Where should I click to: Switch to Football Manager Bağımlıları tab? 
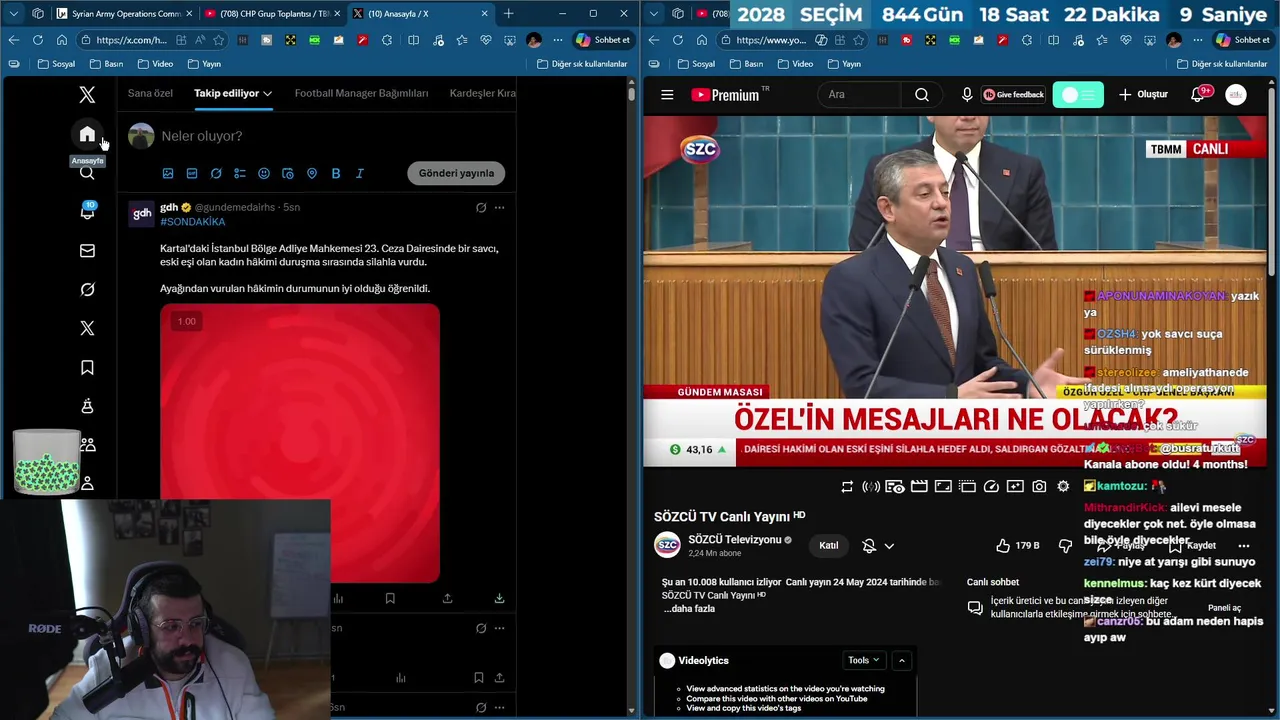click(361, 93)
